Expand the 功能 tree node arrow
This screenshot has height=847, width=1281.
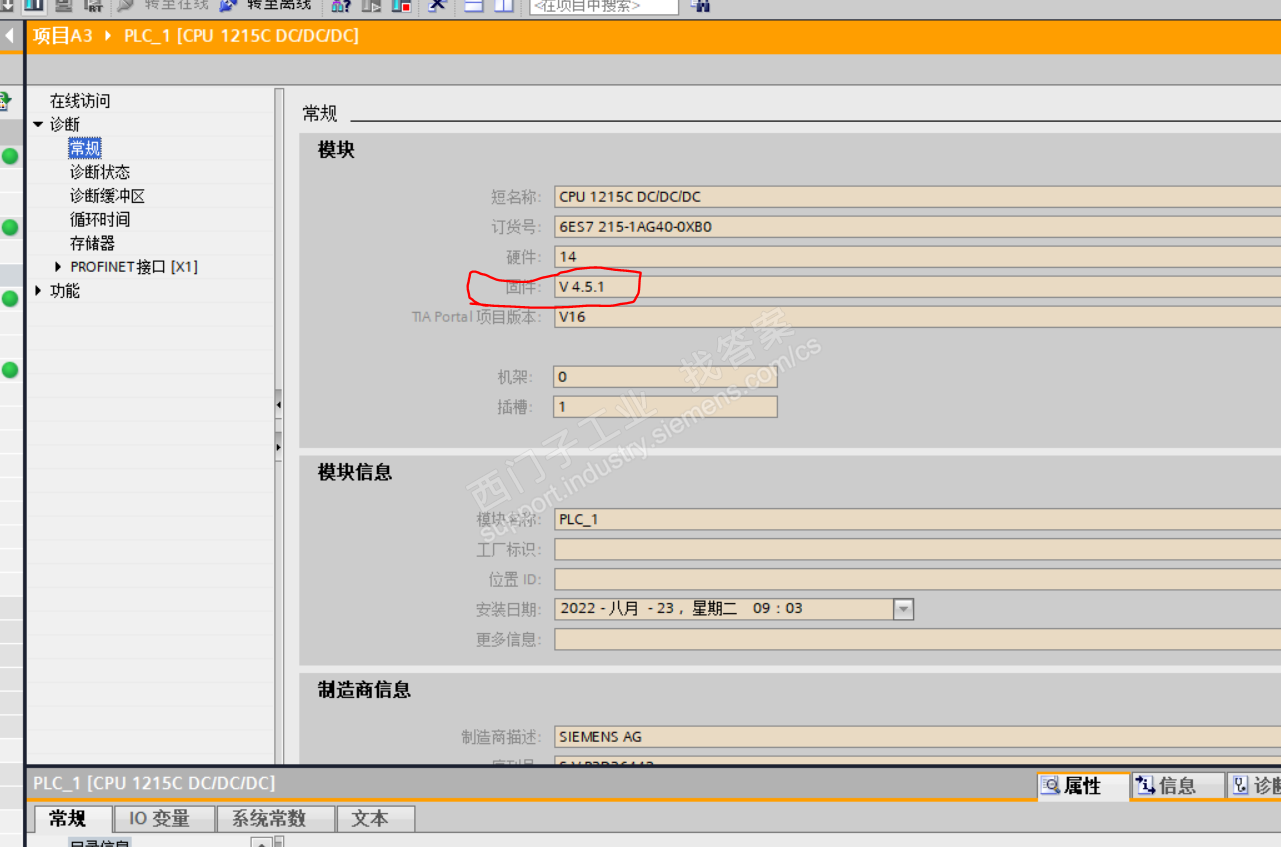pos(38,291)
